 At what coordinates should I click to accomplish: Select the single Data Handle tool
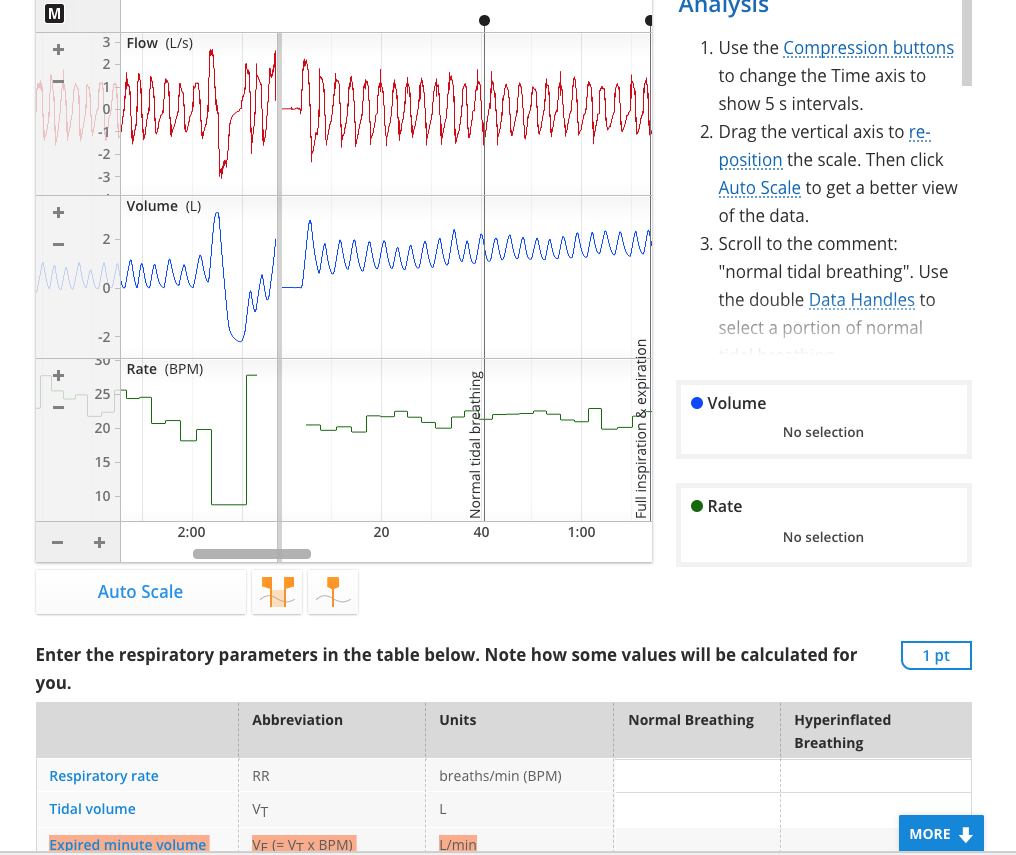click(x=332, y=591)
